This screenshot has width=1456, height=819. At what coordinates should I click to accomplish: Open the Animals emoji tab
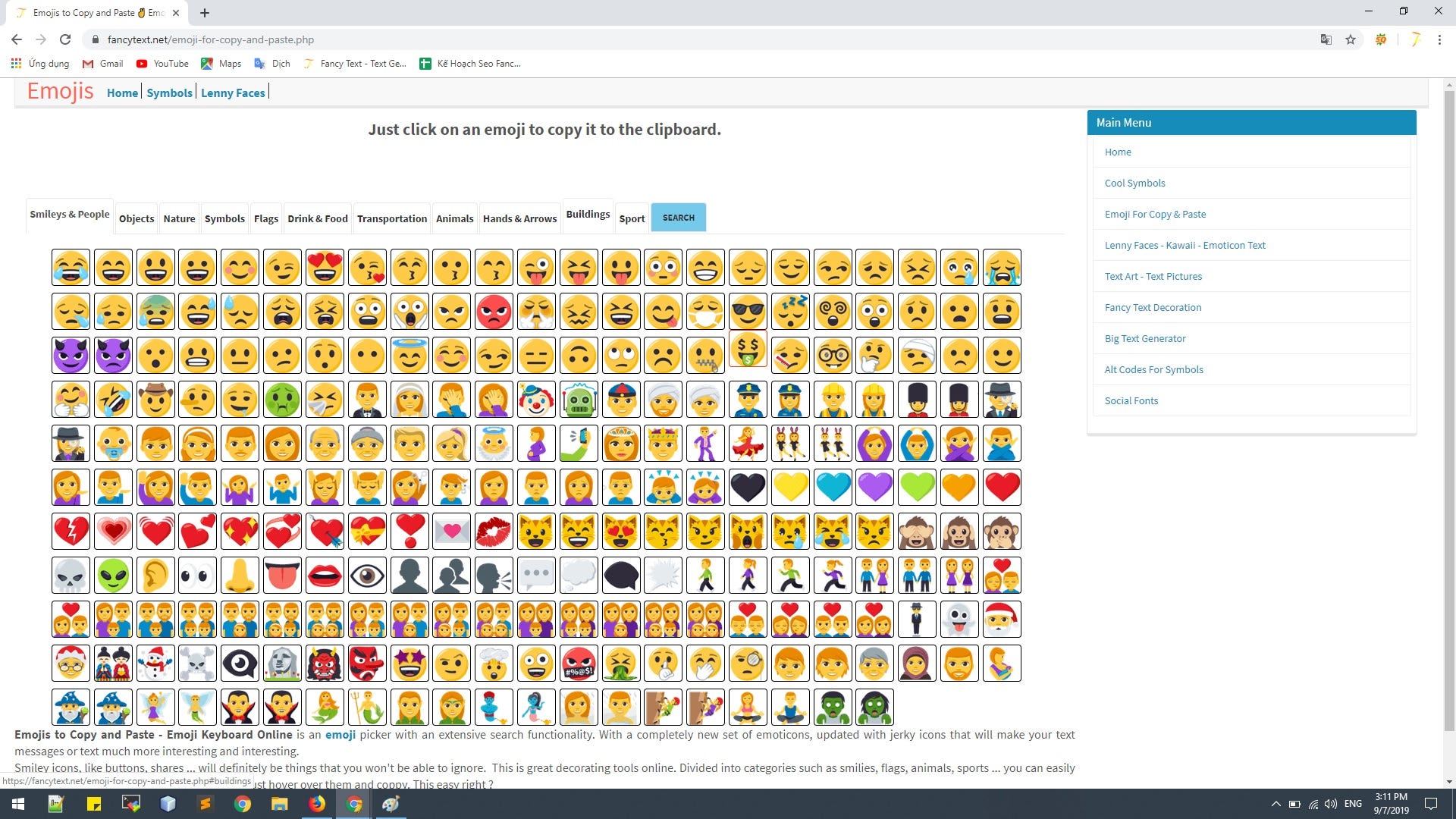pos(454,218)
